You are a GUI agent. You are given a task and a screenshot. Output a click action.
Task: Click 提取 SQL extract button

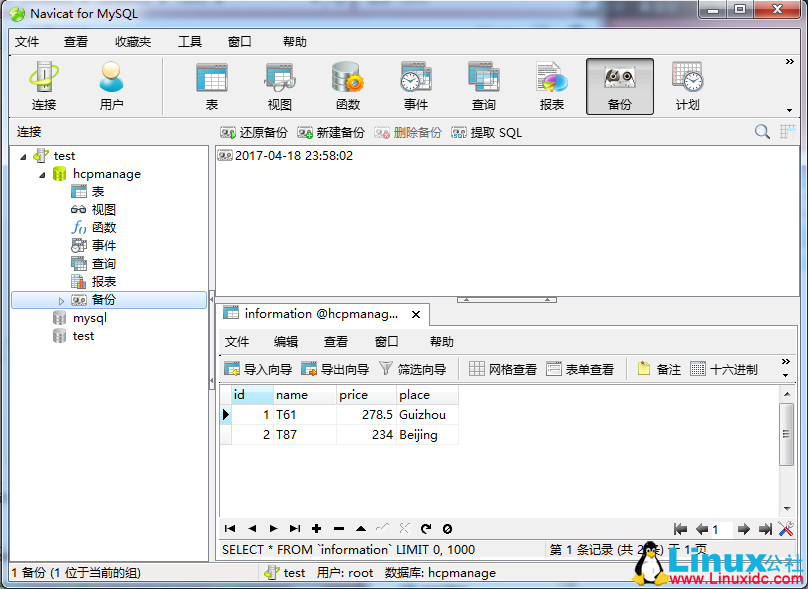click(486, 133)
